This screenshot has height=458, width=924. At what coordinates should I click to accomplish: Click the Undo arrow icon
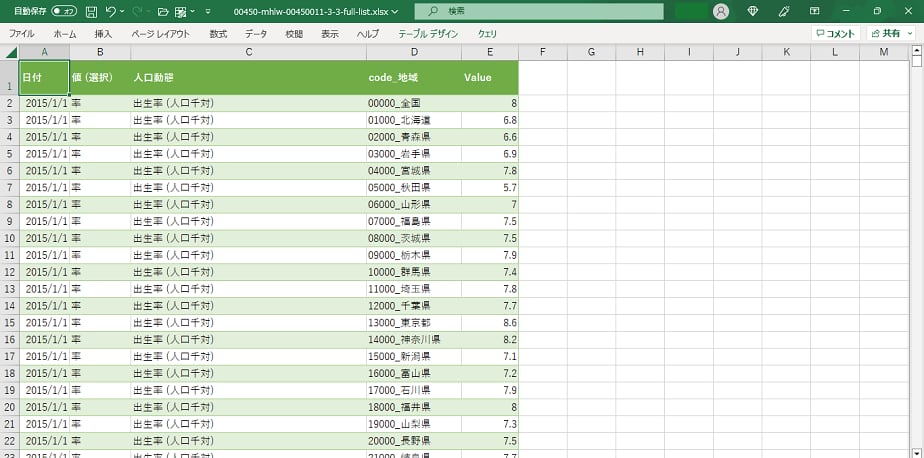tap(111, 11)
